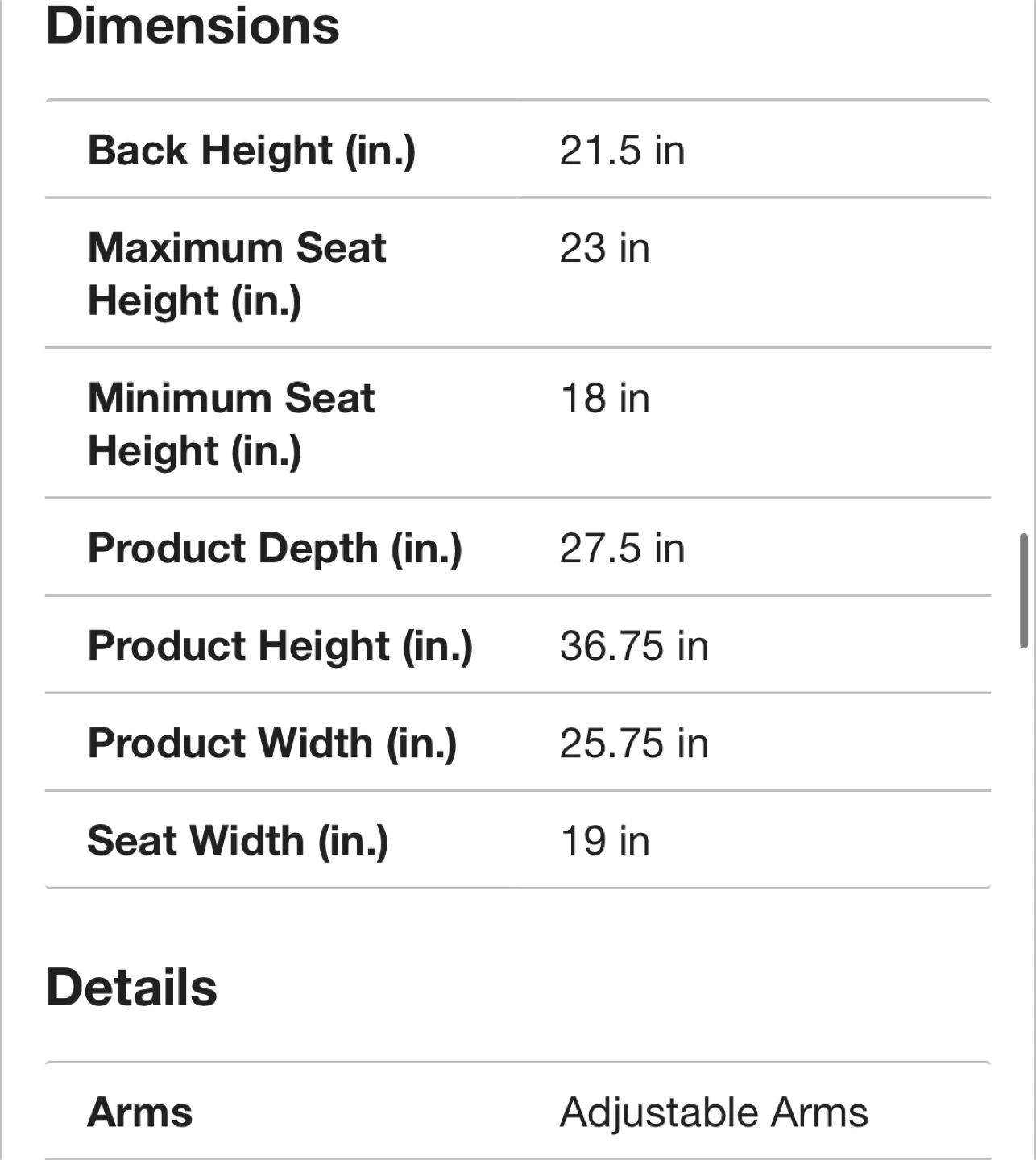
Task: Click the 23 in maximum seat value
Action: point(604,247)
